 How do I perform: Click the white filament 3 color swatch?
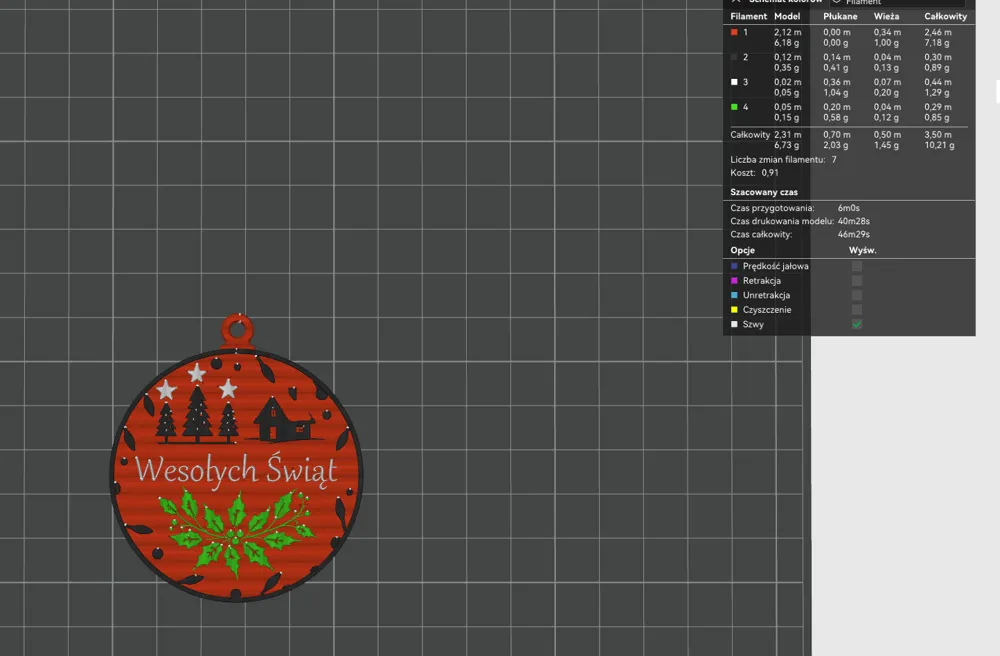734,82
